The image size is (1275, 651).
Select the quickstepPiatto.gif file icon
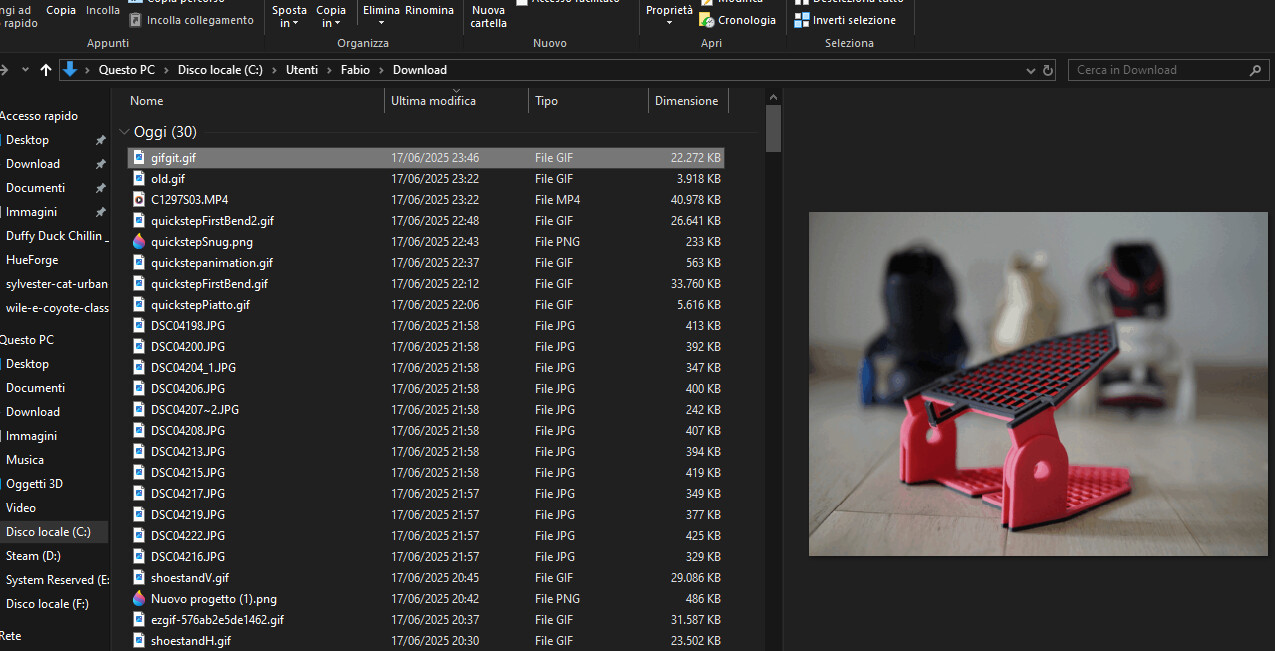coord(140,305)
